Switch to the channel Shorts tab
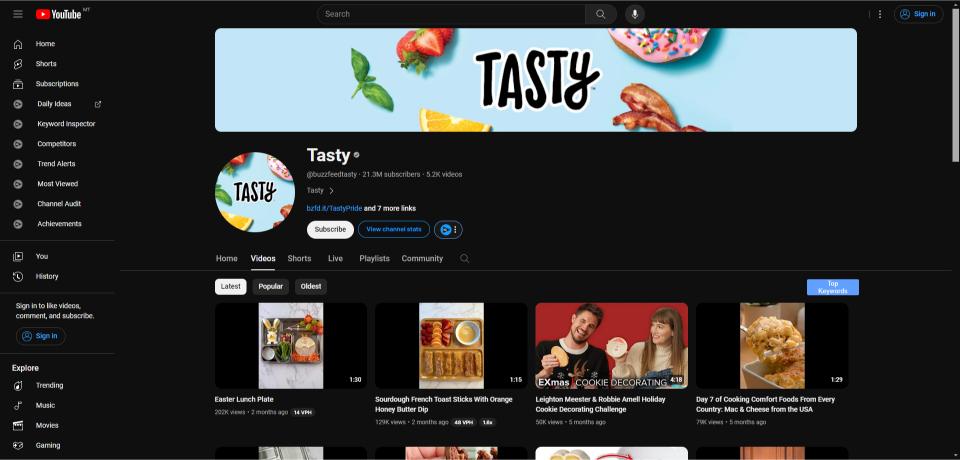Image resolution: width=960 pixels, height=460 pixels. [x=299, y=258]
